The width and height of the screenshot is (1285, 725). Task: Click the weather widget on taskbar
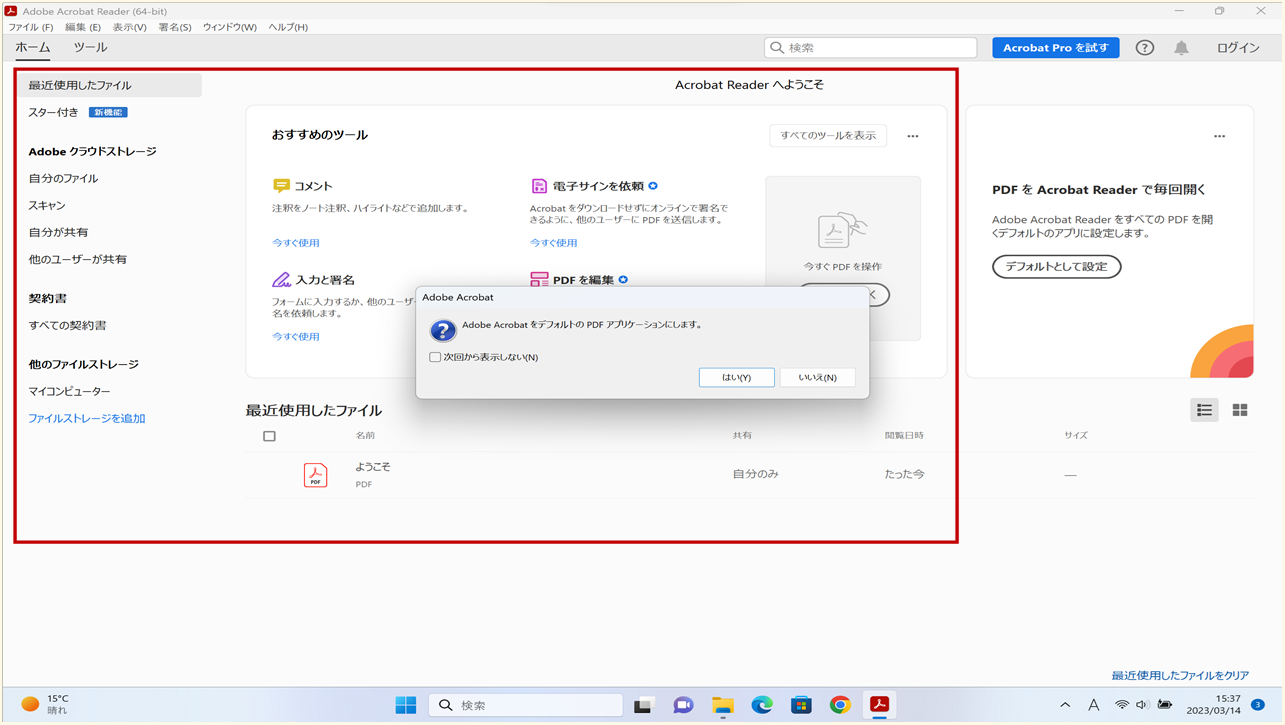tap(45, 705)
